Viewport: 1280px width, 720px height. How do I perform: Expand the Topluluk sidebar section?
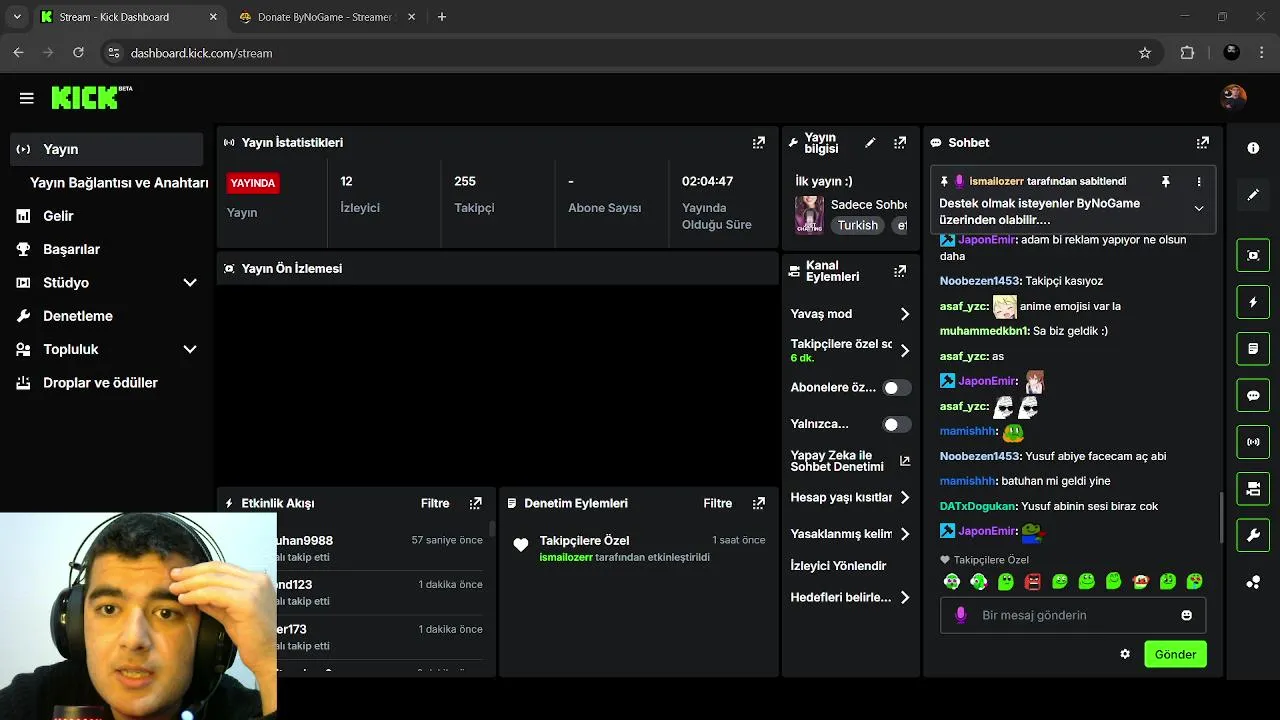(x=190, y=349)
